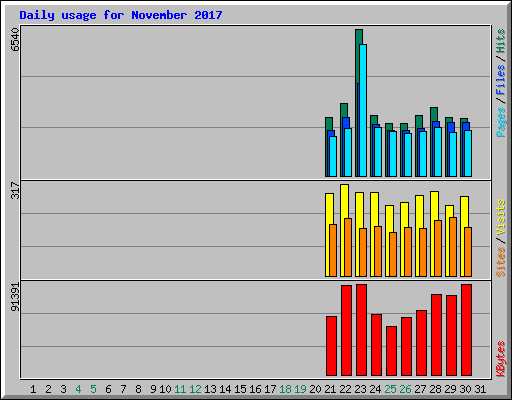This screenshot has height=400, width=512.
Task: Click day label 28 on the x-axis
Action: 435,389
